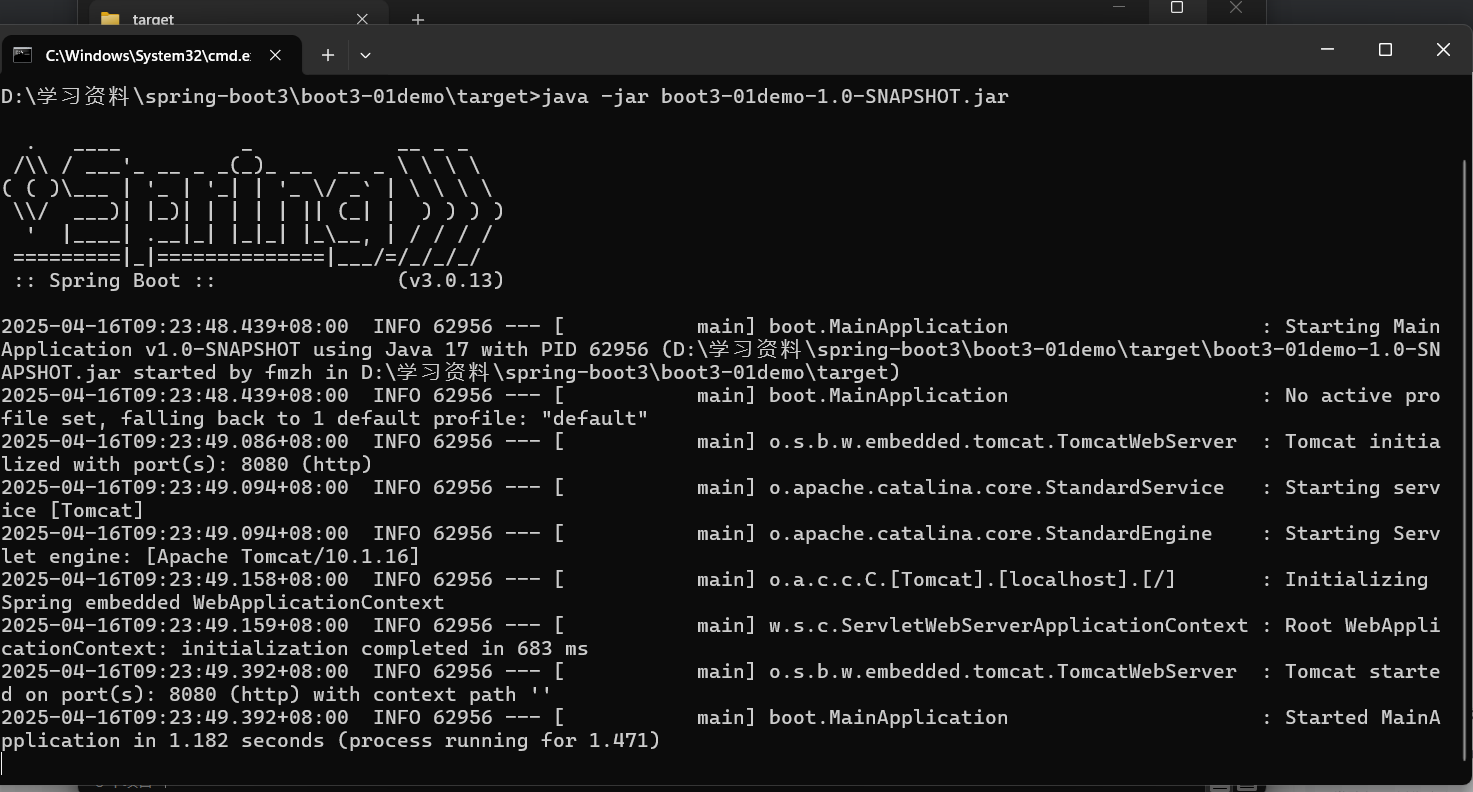Maximize the terminal window
Viewport: 1473px width, 792px height.
pyautogui.click(x=1385, y=49)
